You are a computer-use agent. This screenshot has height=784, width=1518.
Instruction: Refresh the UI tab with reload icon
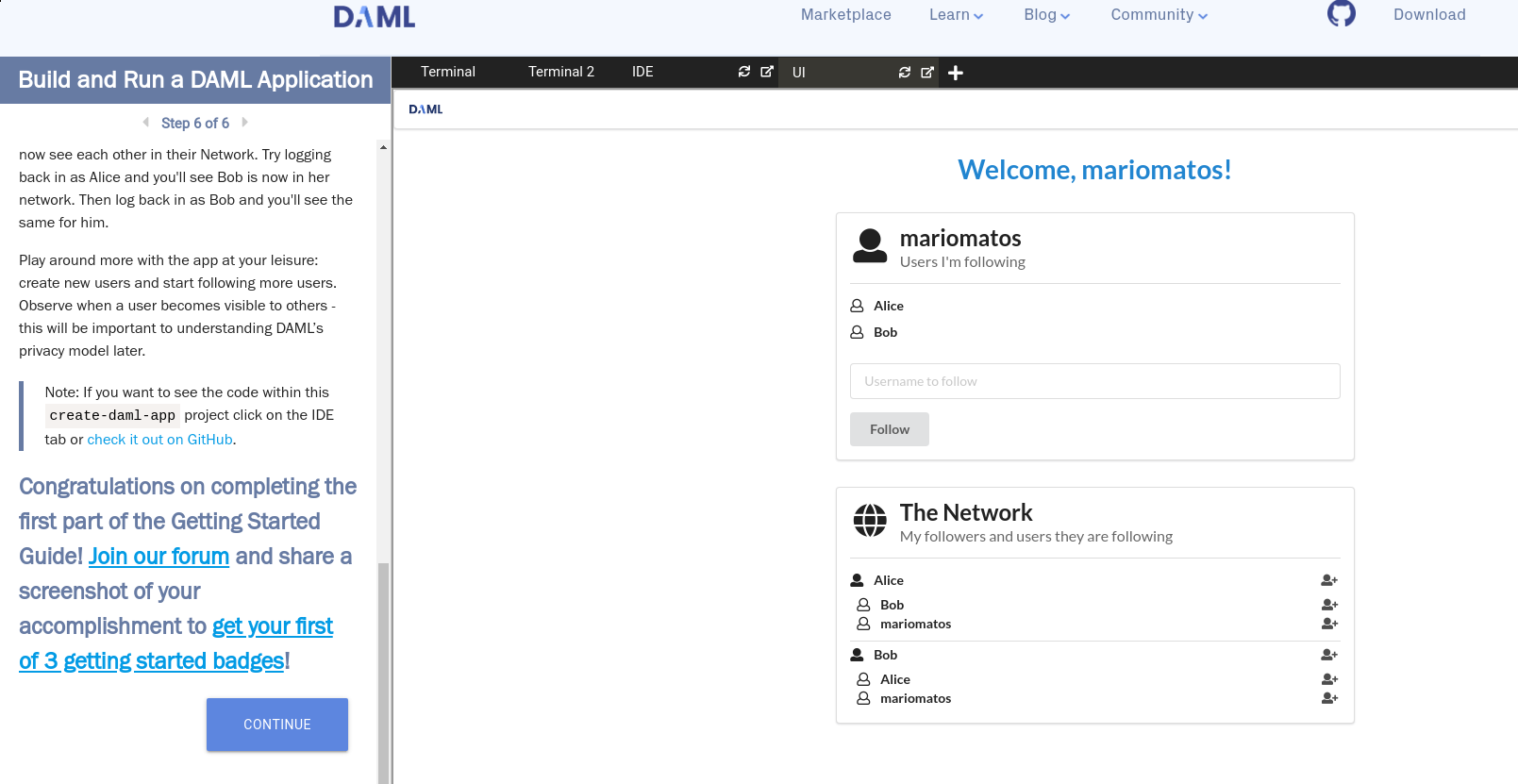tap(905, 73)
